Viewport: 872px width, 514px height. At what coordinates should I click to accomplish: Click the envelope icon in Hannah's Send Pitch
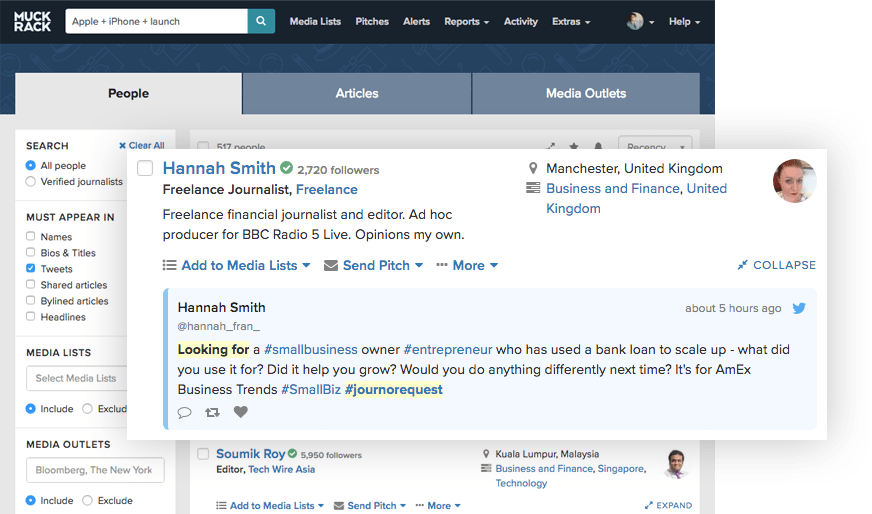point(331,265)
